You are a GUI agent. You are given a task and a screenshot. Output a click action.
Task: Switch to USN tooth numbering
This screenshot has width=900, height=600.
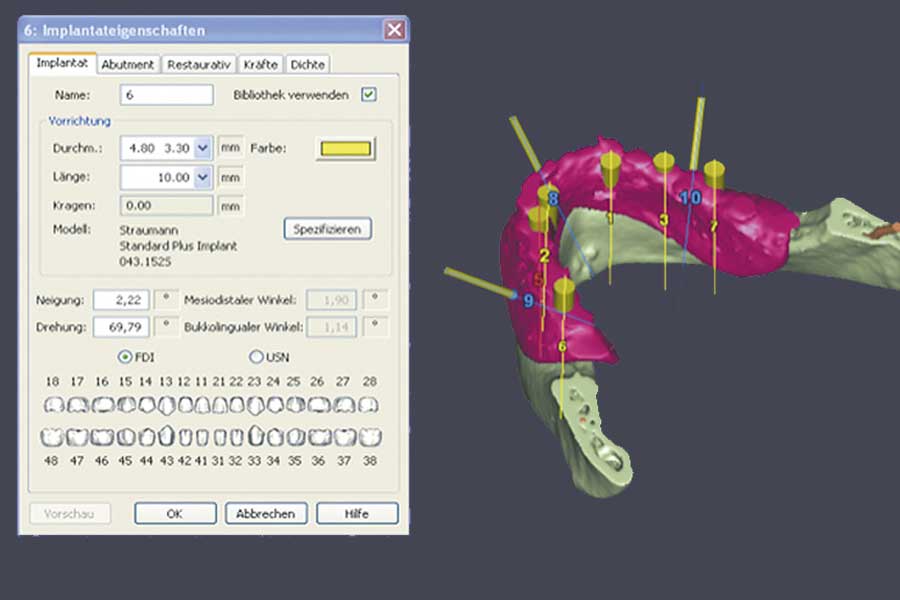[x=255, y=356]
